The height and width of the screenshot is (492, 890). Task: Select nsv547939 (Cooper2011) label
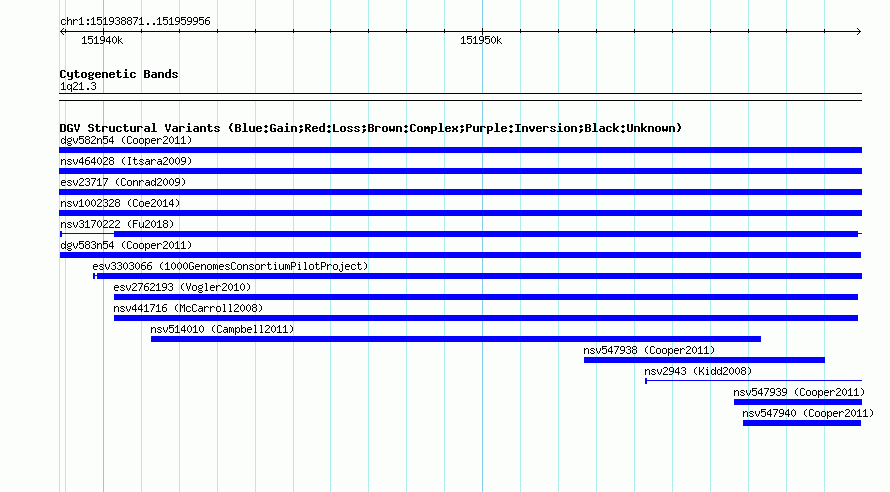tap(799, 392)
